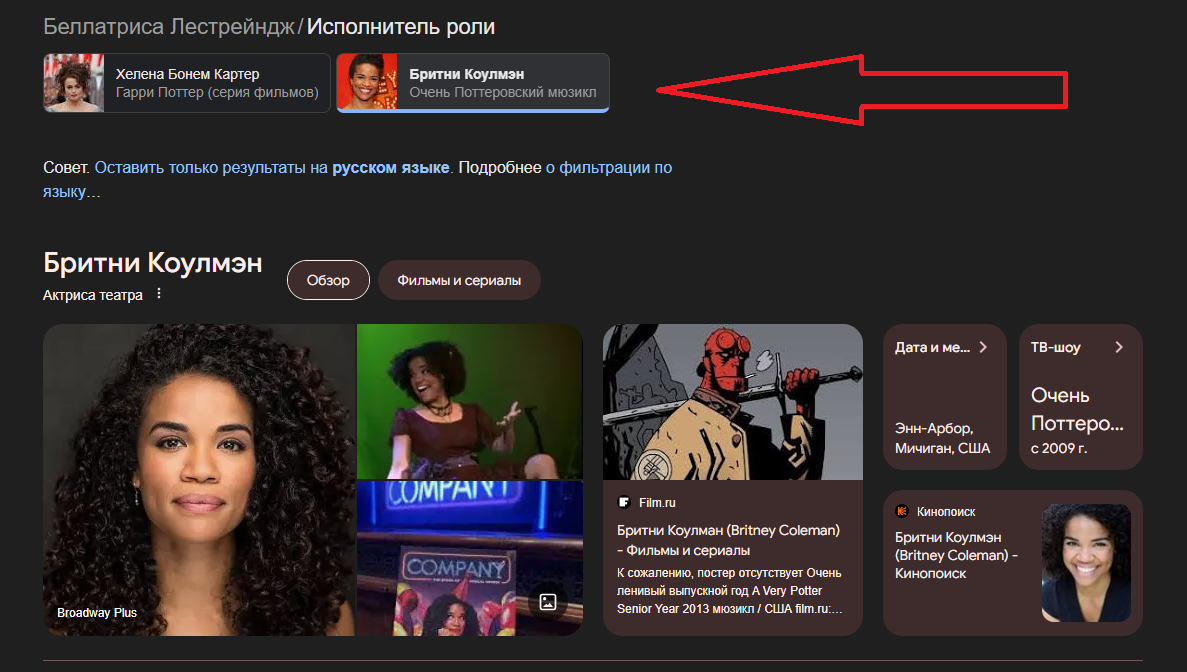The image size is (1187, 672).
Task: Click Кинопоиск source name label
Action: [x=946, y=512]
